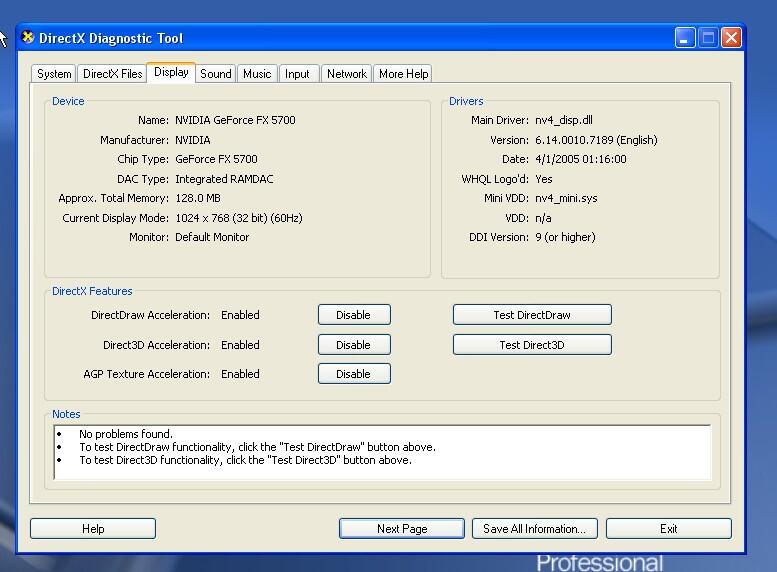Open the More Help tab
The image size is (777, 572).
(403, 74)
